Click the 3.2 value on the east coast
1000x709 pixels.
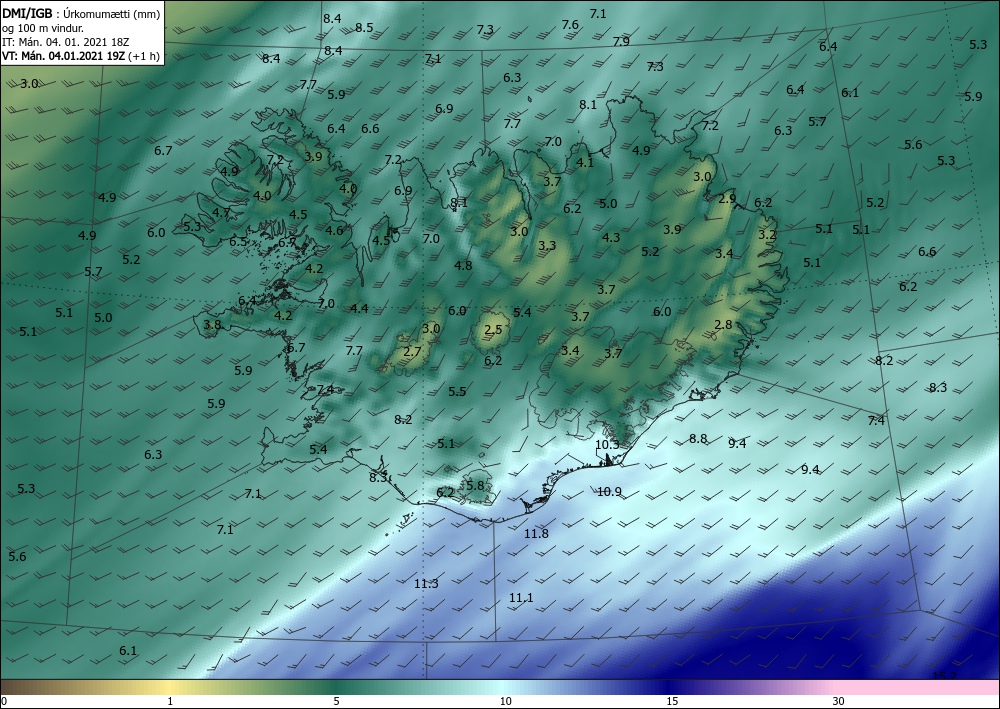point(767,235)
